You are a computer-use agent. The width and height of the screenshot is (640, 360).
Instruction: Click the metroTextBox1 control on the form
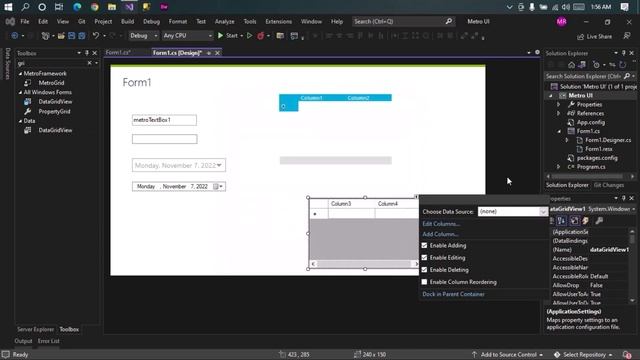[164, 120]
